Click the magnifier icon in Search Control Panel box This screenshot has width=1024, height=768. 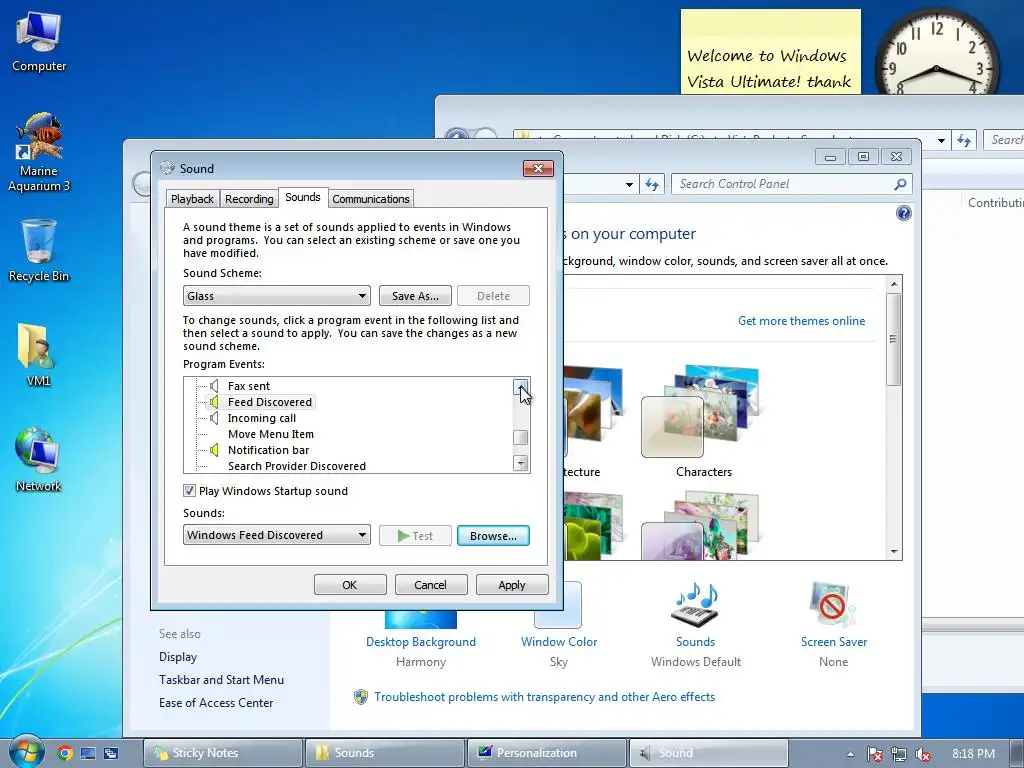(x=901, y=184)
